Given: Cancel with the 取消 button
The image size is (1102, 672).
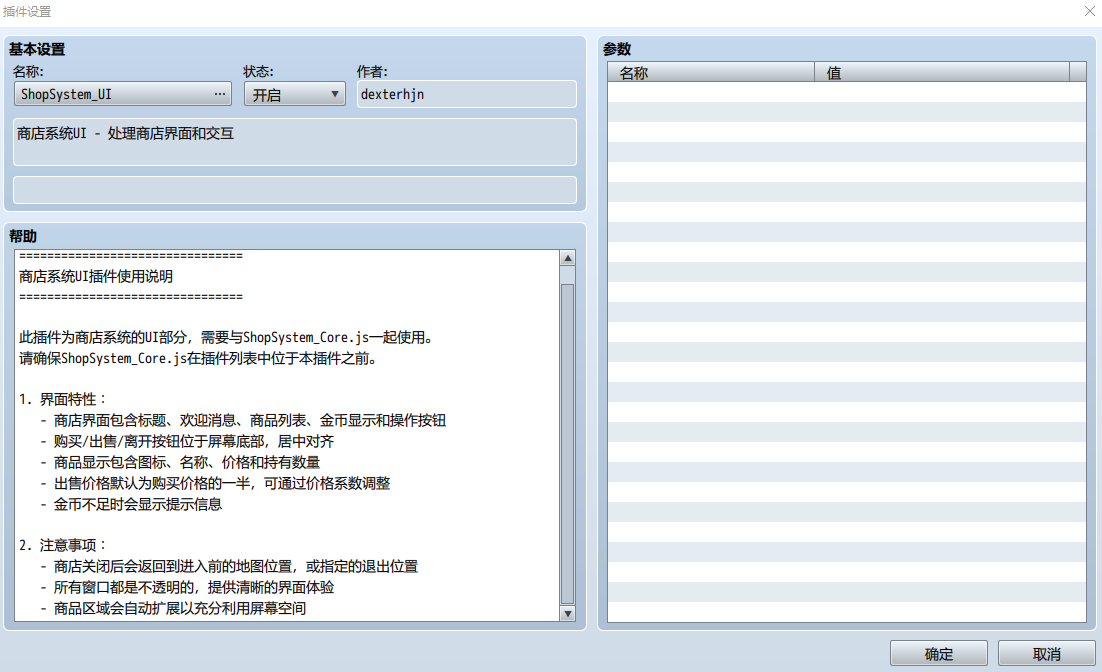Looking at the screenshot, I should 1046,654.
